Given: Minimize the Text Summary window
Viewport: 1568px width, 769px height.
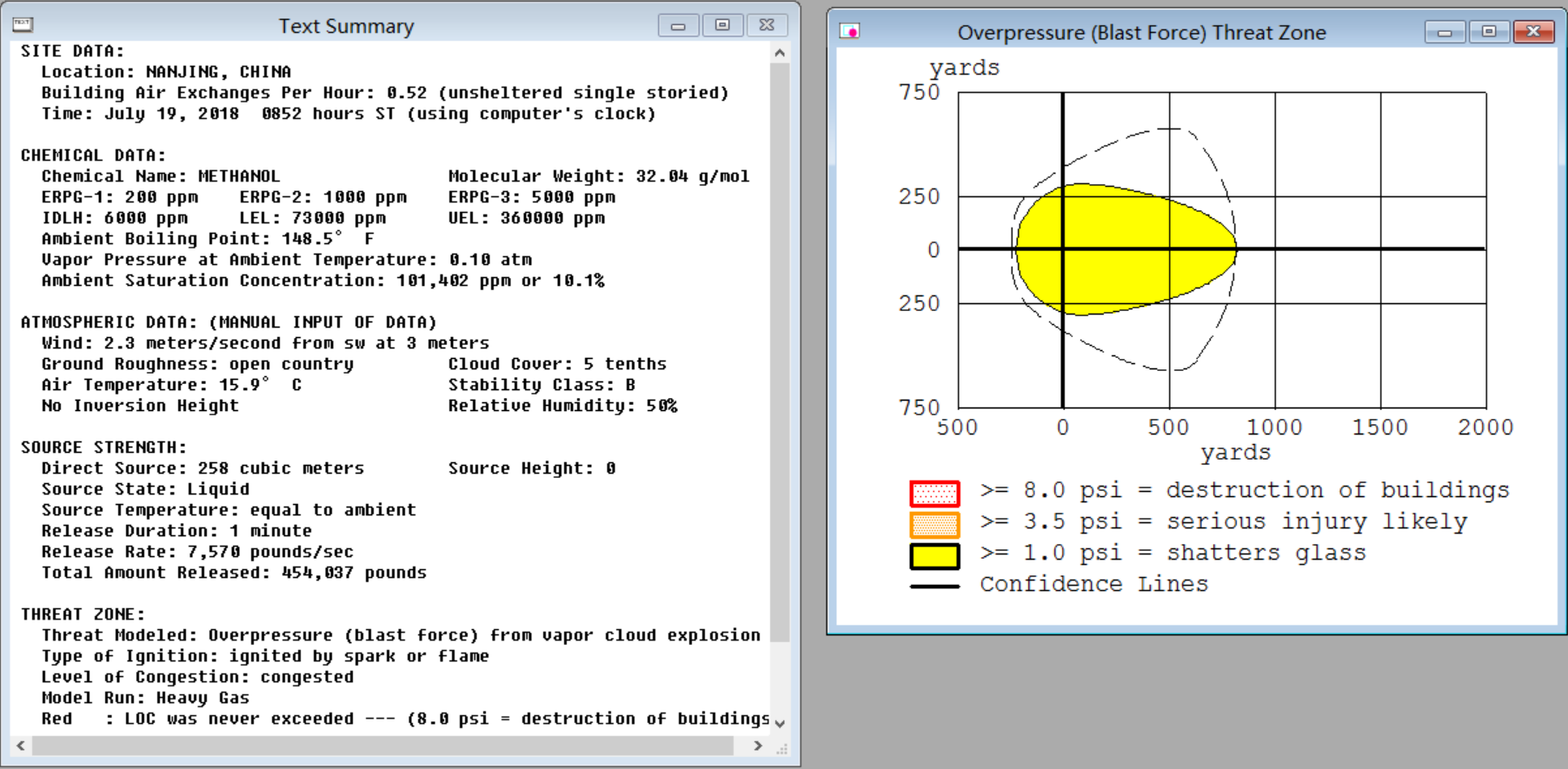Looking at the screenshot, I should pos(678,25).
